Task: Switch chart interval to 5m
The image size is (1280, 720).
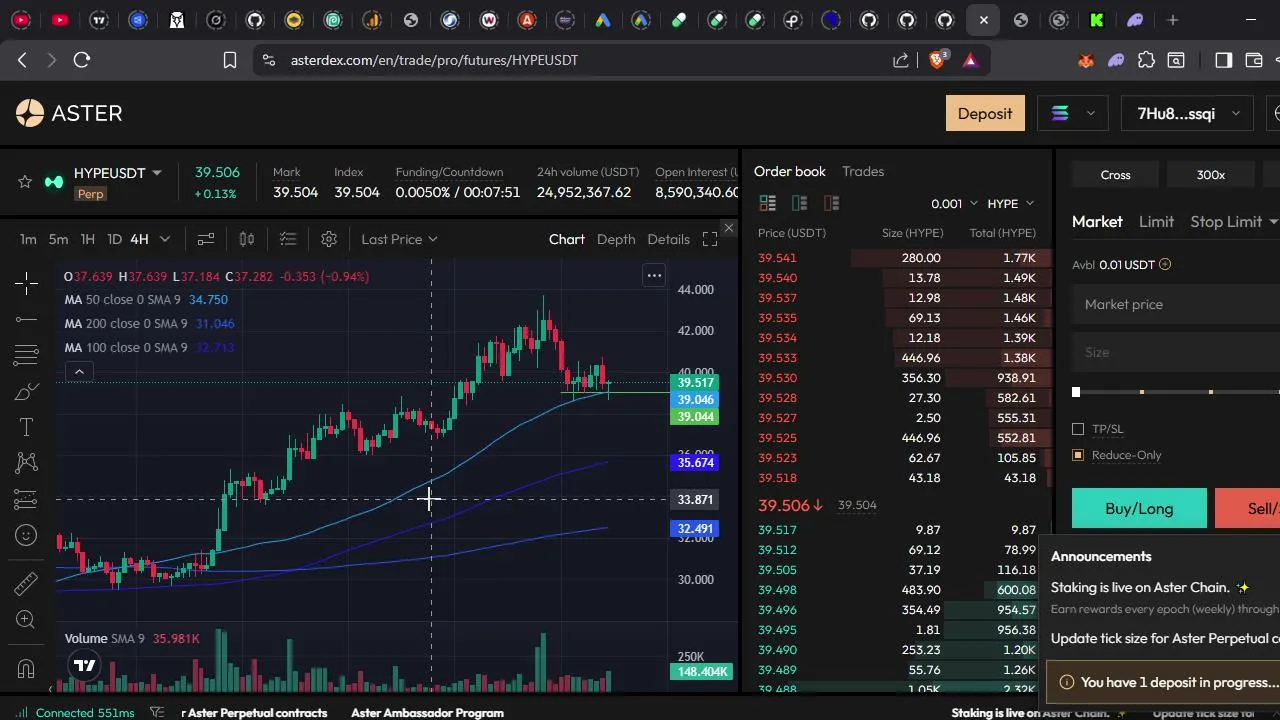Action: point(58,239)
